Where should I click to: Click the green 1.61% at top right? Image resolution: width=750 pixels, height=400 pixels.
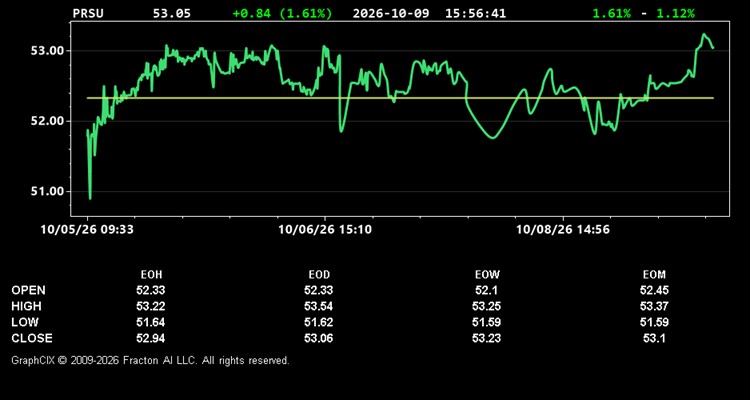tap(611, 13)
